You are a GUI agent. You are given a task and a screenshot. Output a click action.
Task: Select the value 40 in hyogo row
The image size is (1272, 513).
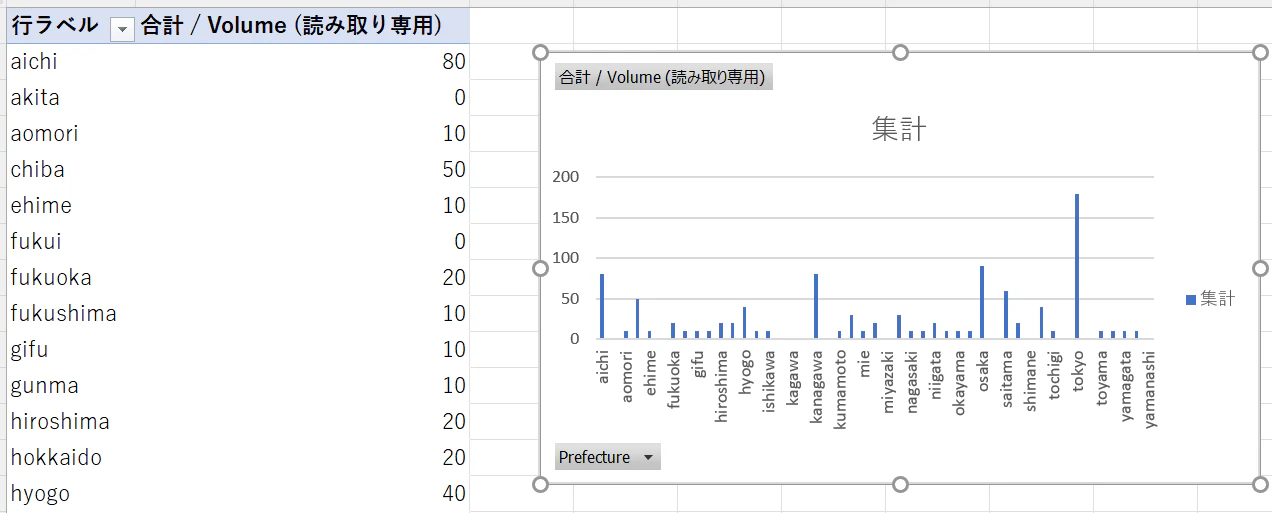(x=454, y=494)
